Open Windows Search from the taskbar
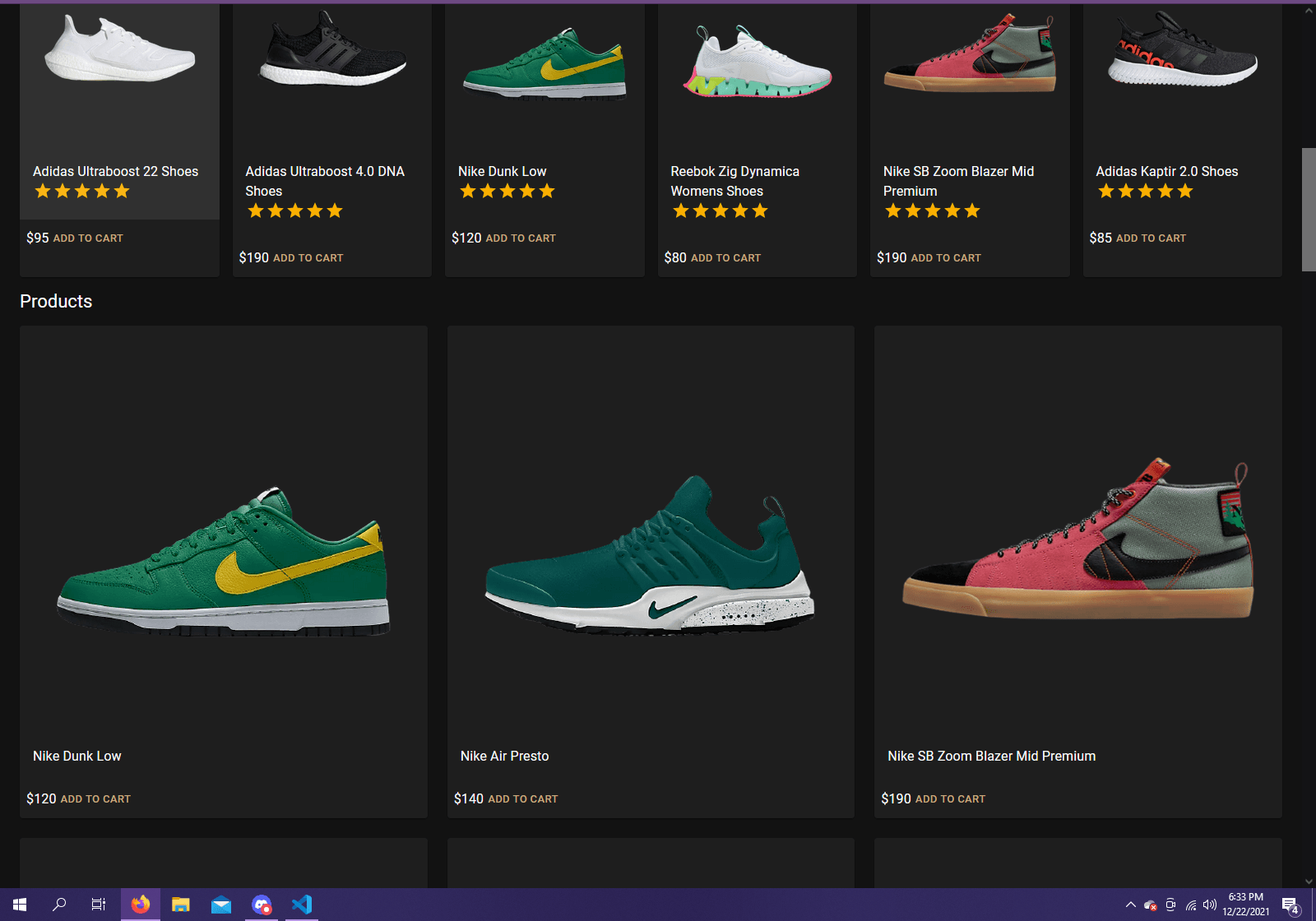Image resolution: width=1316 pixels, height=921 pixels. coord(58,905)
